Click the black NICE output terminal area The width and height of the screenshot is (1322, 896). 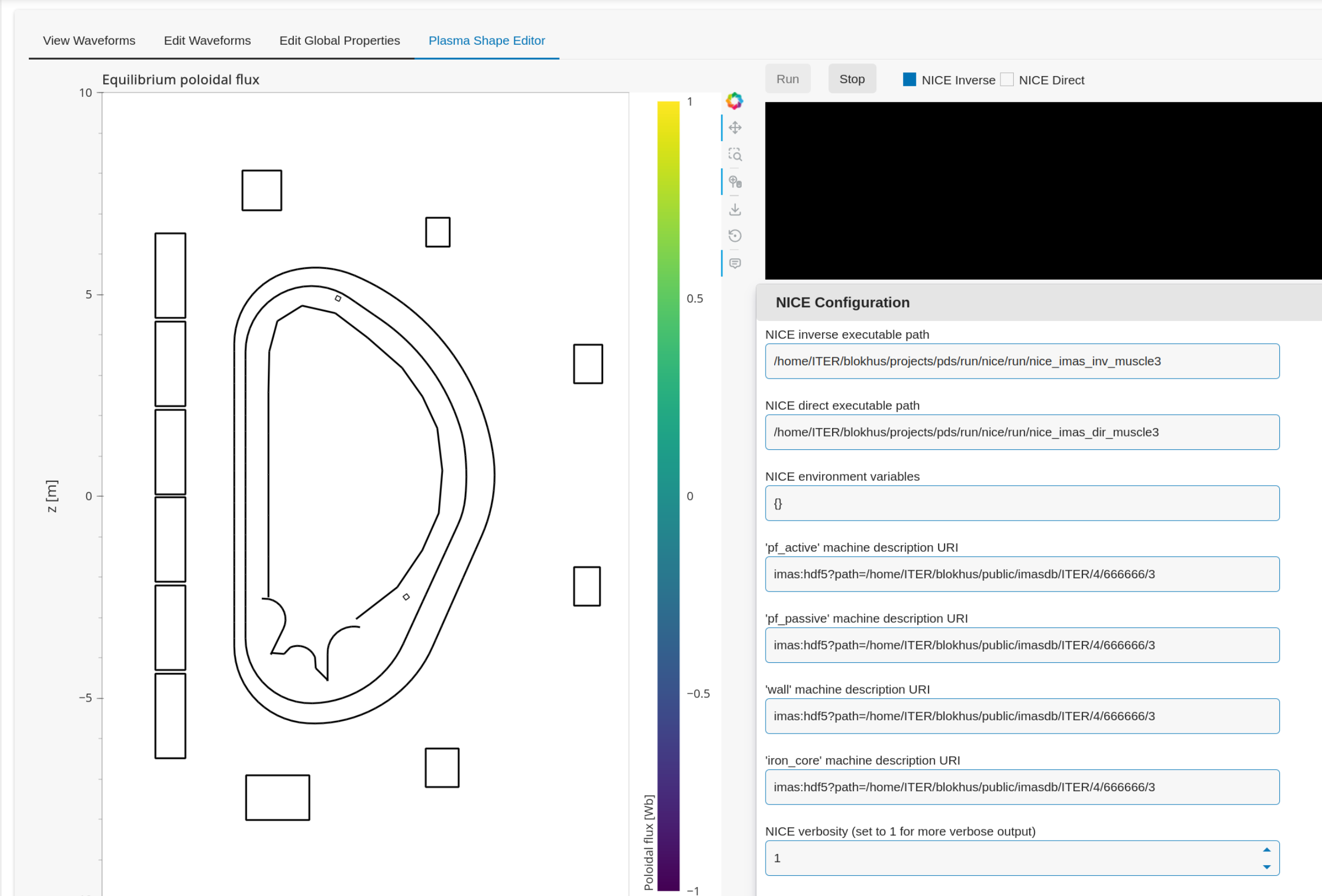[1043, 191]
